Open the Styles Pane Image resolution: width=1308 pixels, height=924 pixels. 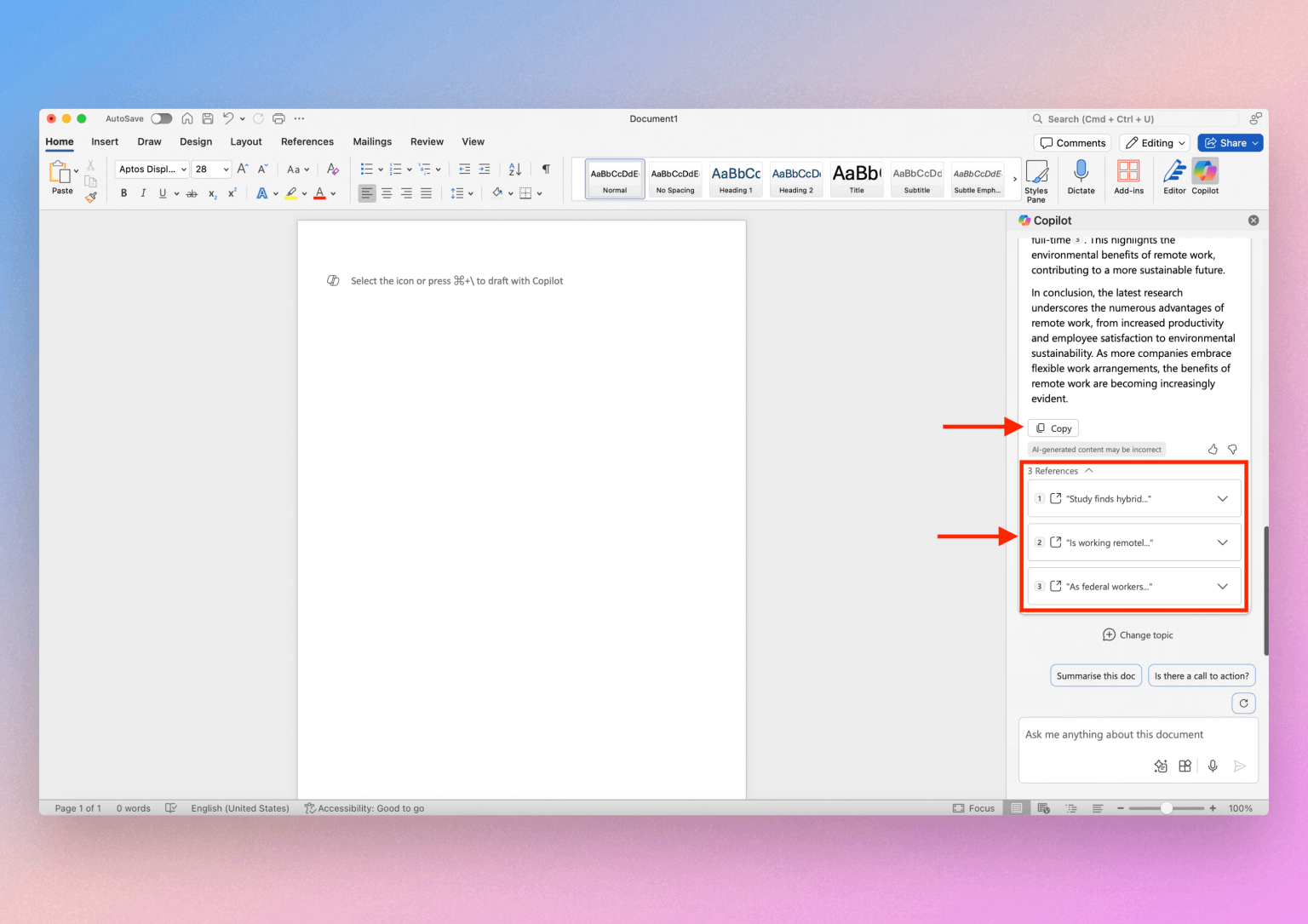point(1036,179)
